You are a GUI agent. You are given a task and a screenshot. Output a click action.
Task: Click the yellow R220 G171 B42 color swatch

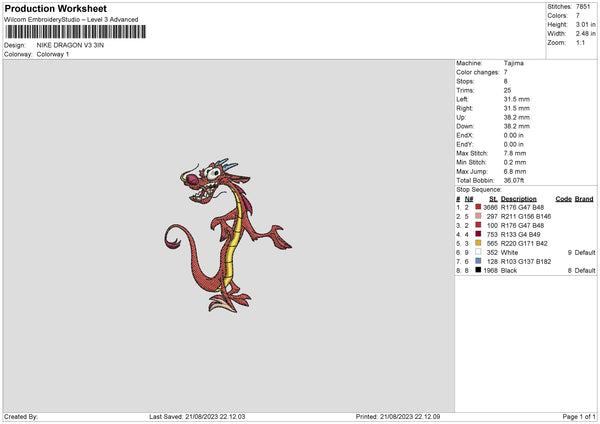pyautogui.click(x=478, y=243)
